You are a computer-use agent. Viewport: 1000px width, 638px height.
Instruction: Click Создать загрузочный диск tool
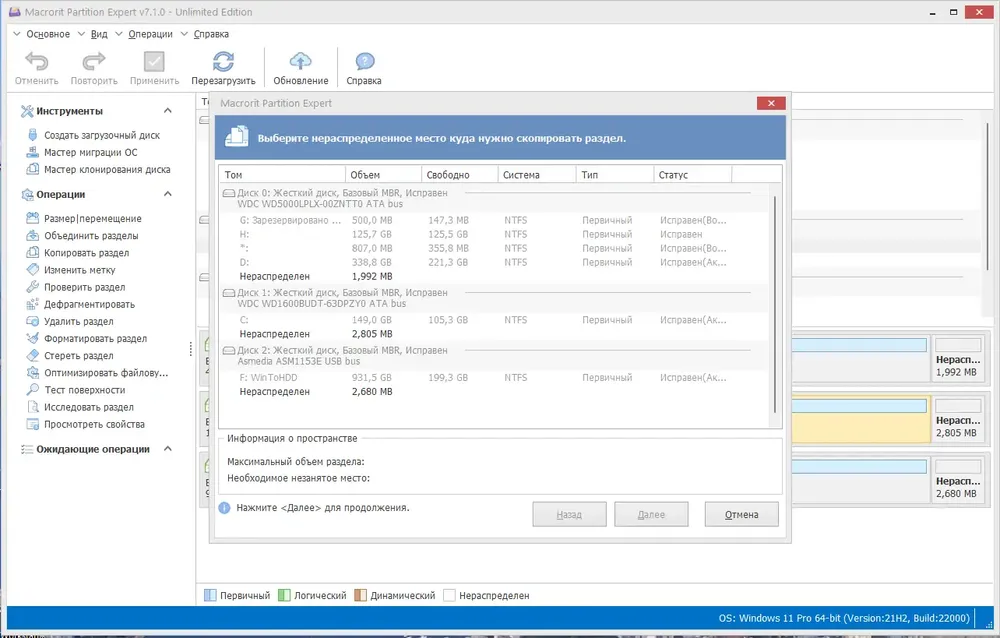pos(102,135)
